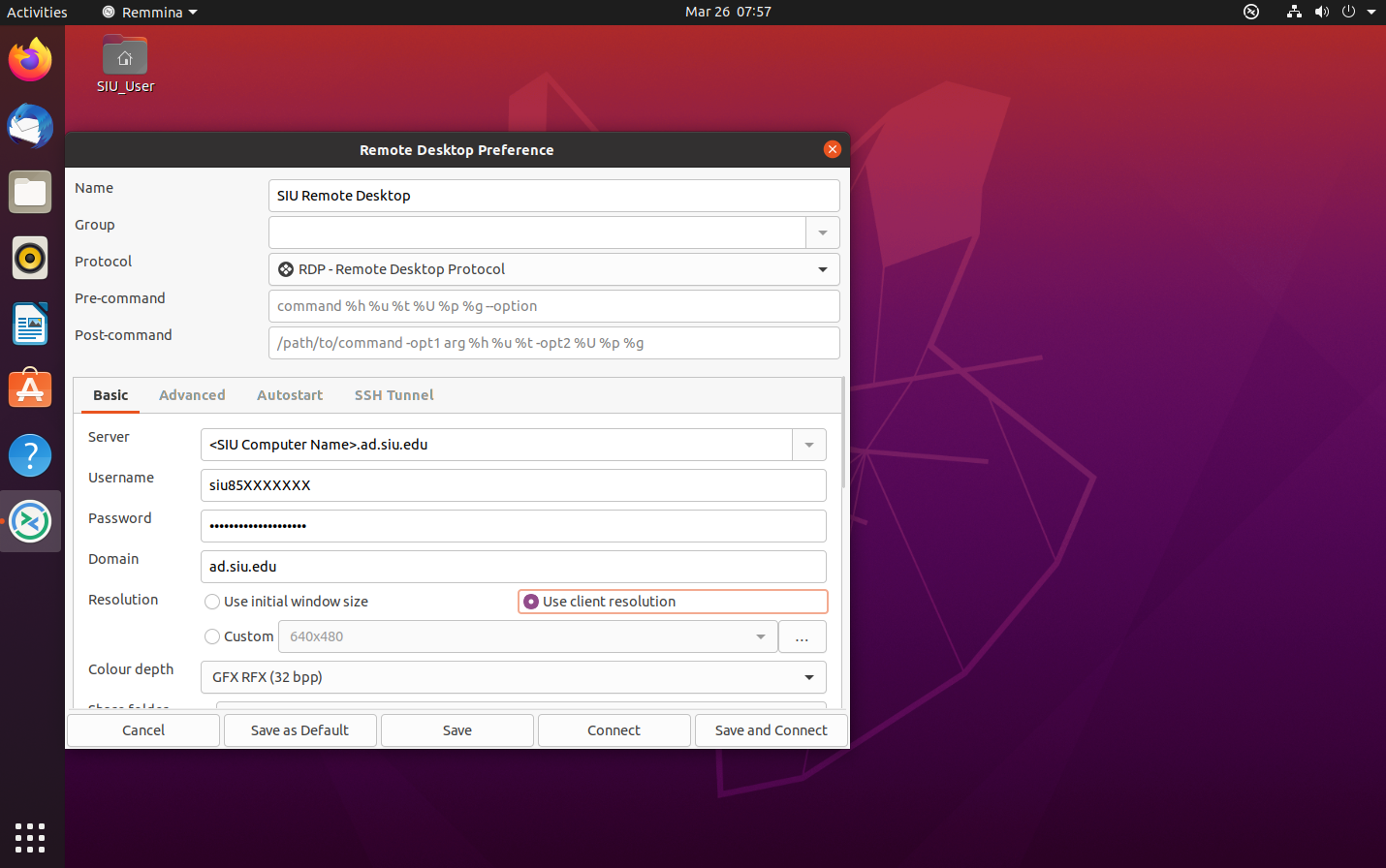This screenshot has width=1386, height=868.
Task: Open the Help icon in the dock
Action: coord(30,455)
